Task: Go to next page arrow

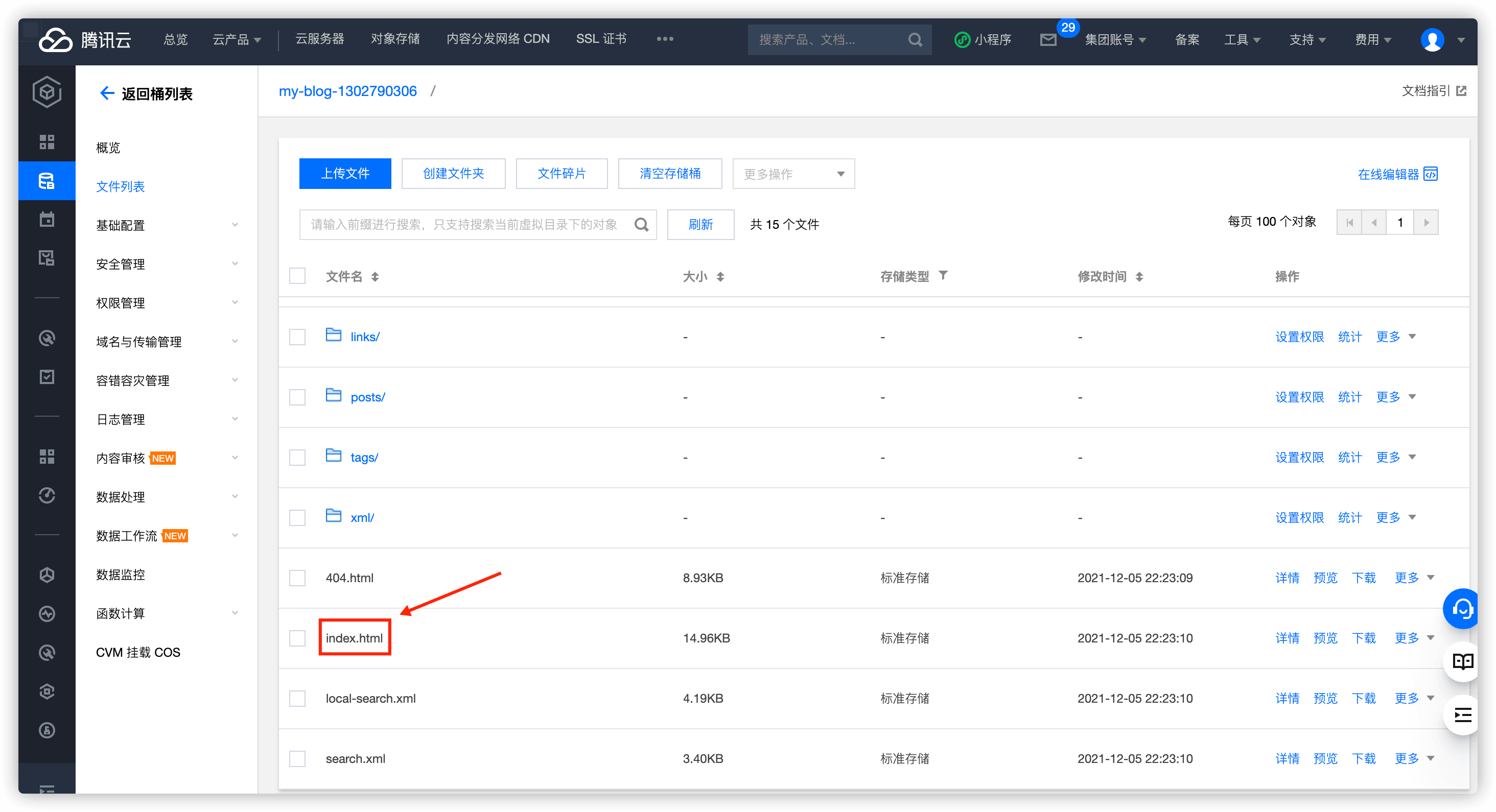Action: (1425, 223)
